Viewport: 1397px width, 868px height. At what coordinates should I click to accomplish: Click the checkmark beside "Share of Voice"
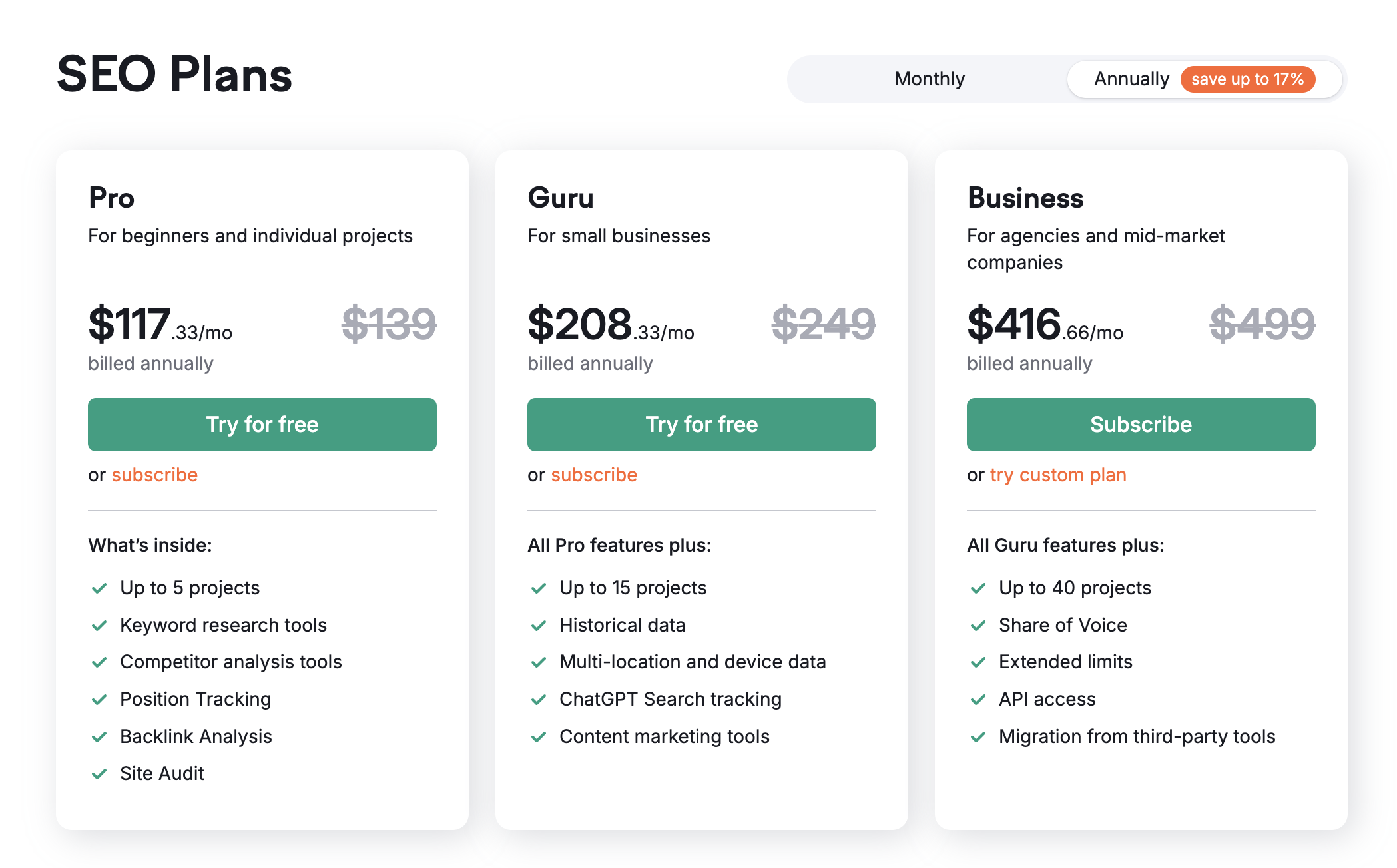pos(979,625)
